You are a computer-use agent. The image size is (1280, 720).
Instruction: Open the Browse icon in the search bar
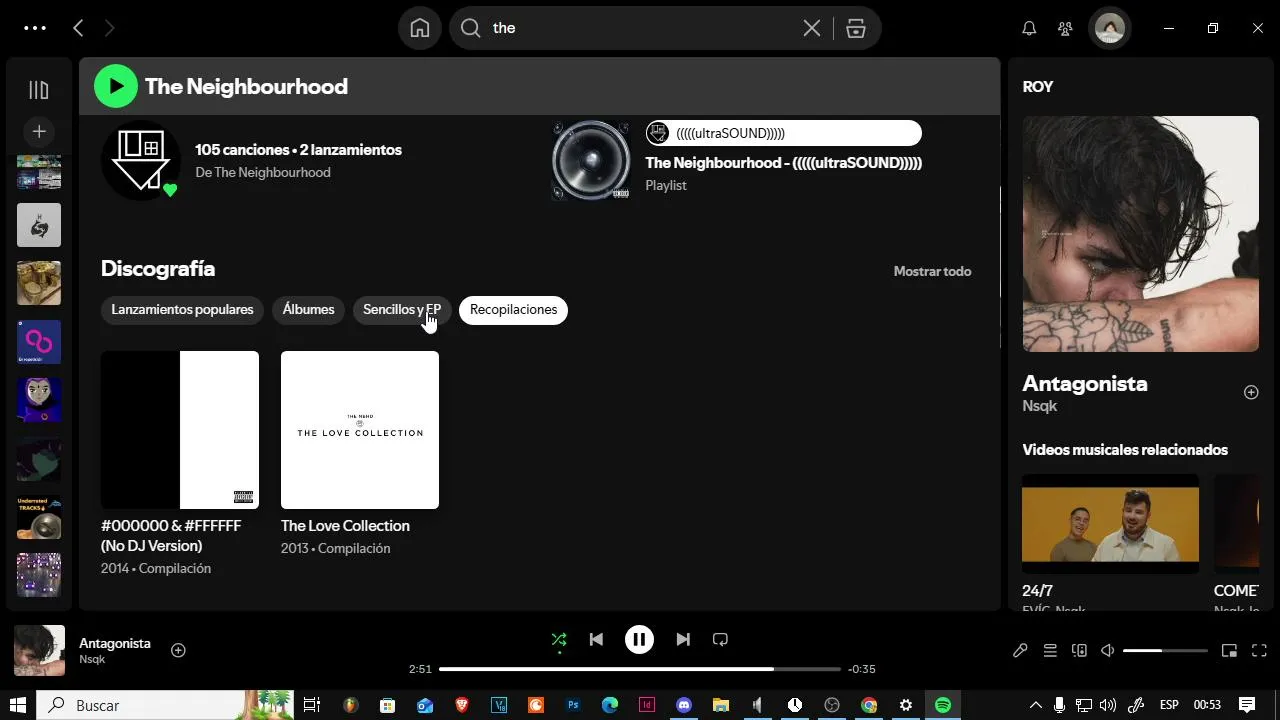tap(856, 28)
